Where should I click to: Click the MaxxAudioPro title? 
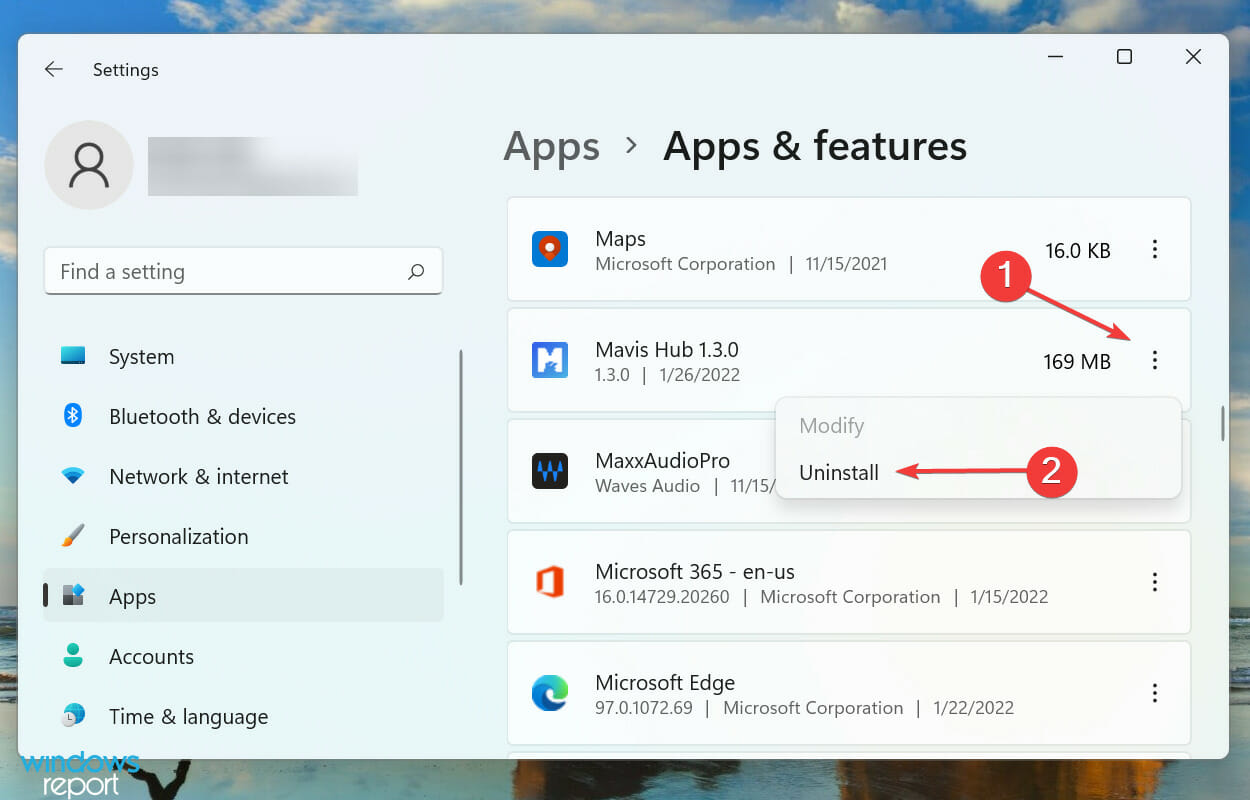662,461
